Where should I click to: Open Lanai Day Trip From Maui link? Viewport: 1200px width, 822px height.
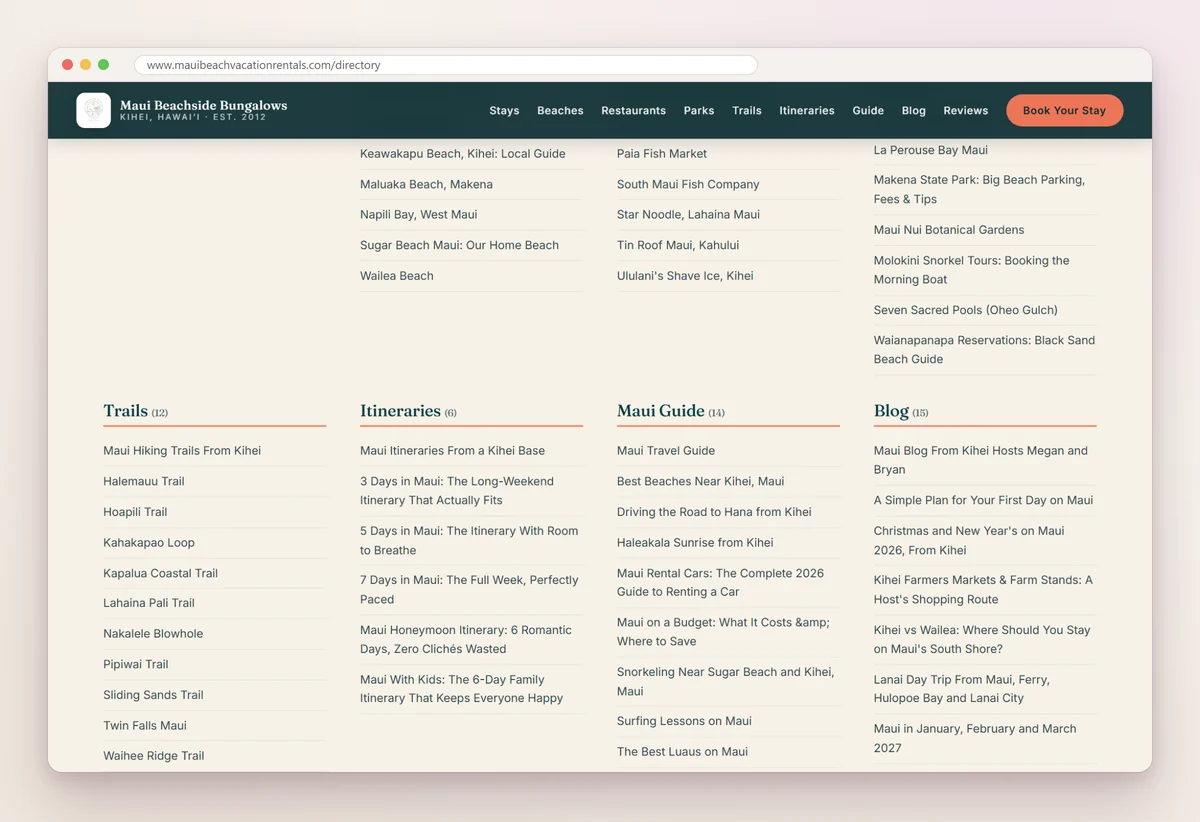coord(962,689)
